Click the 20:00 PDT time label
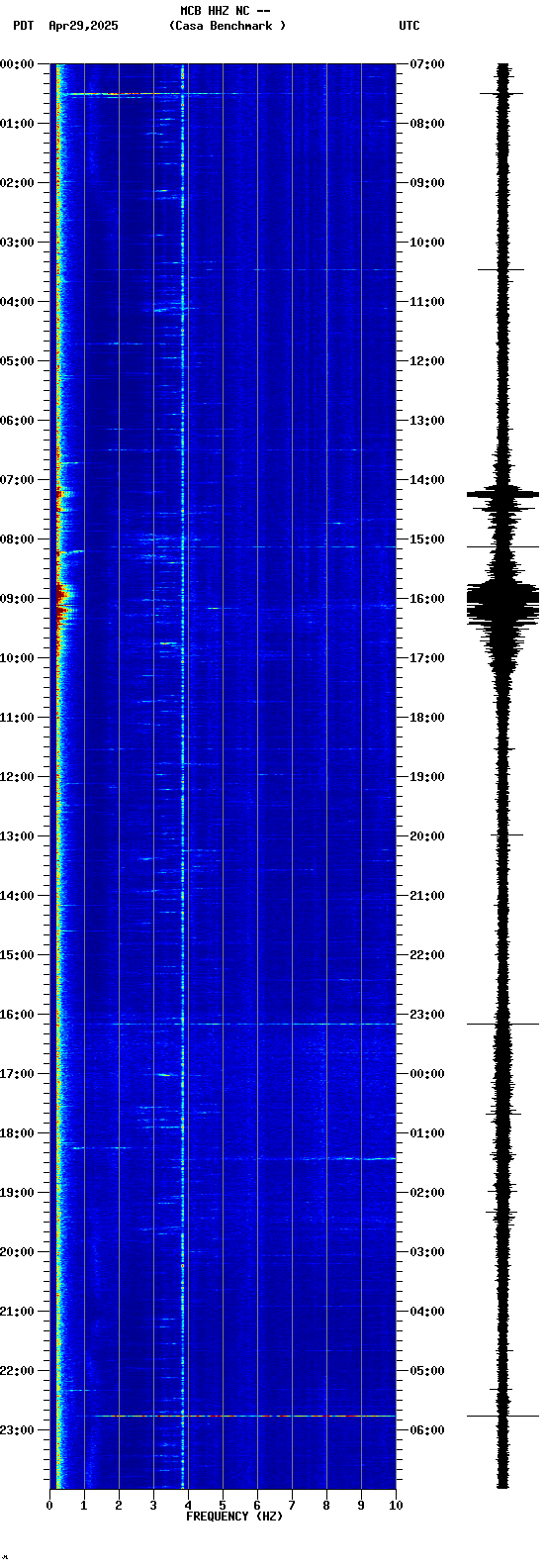Image resolution: width=546 pixels, height=1568 pixels. (x=18, y=1252)
